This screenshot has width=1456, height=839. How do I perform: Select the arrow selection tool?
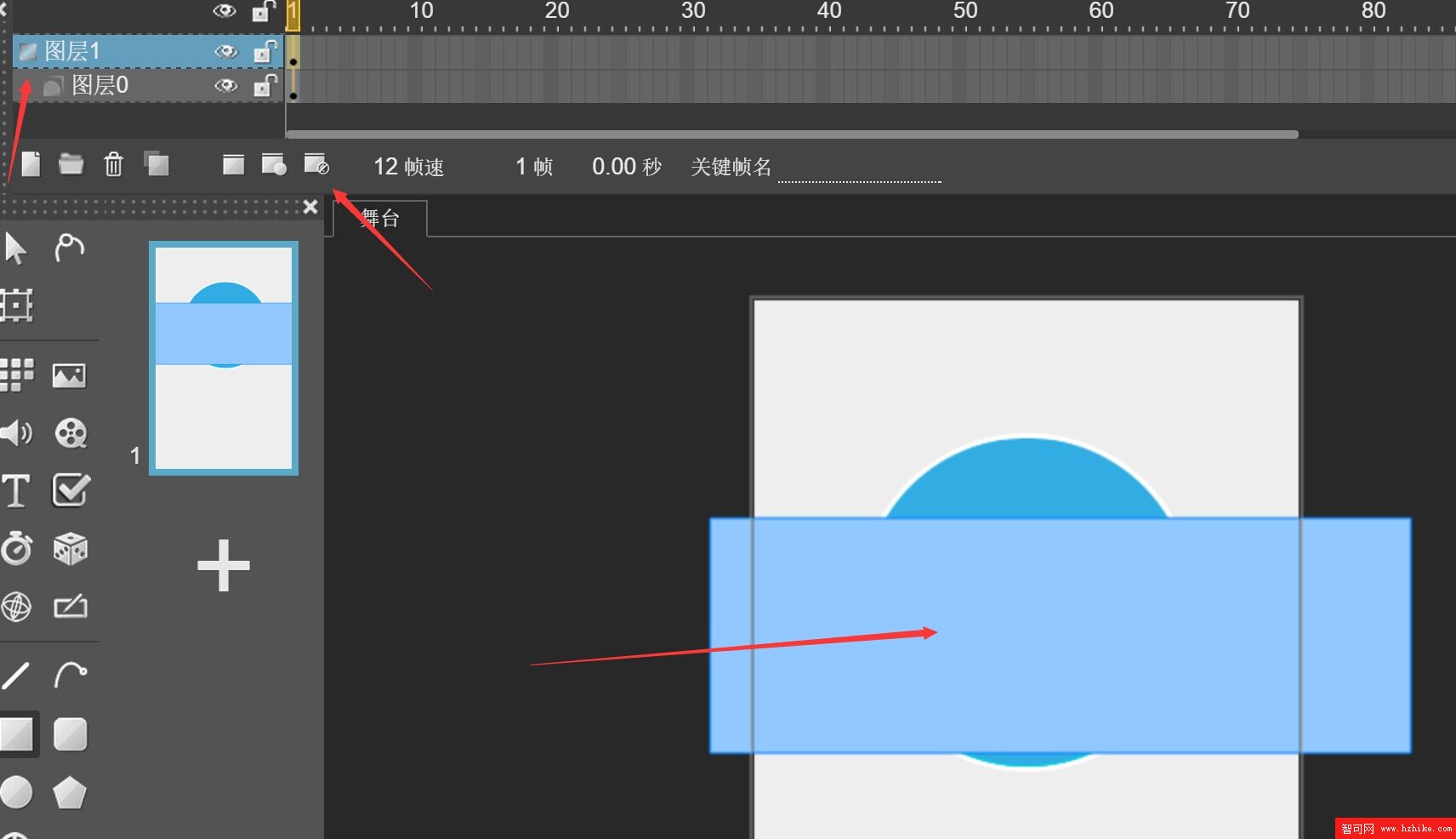point(15,248)
